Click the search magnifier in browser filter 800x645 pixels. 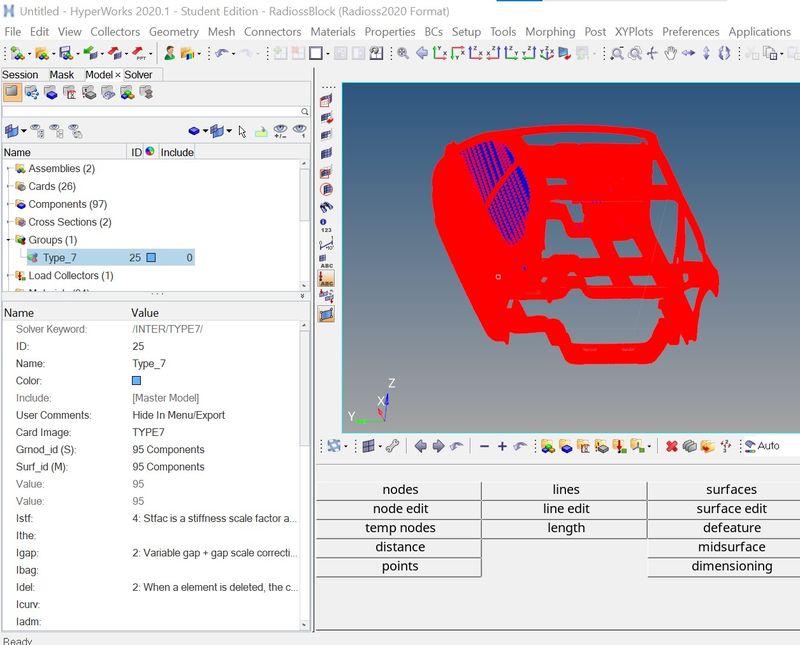[x=305, y=111]
